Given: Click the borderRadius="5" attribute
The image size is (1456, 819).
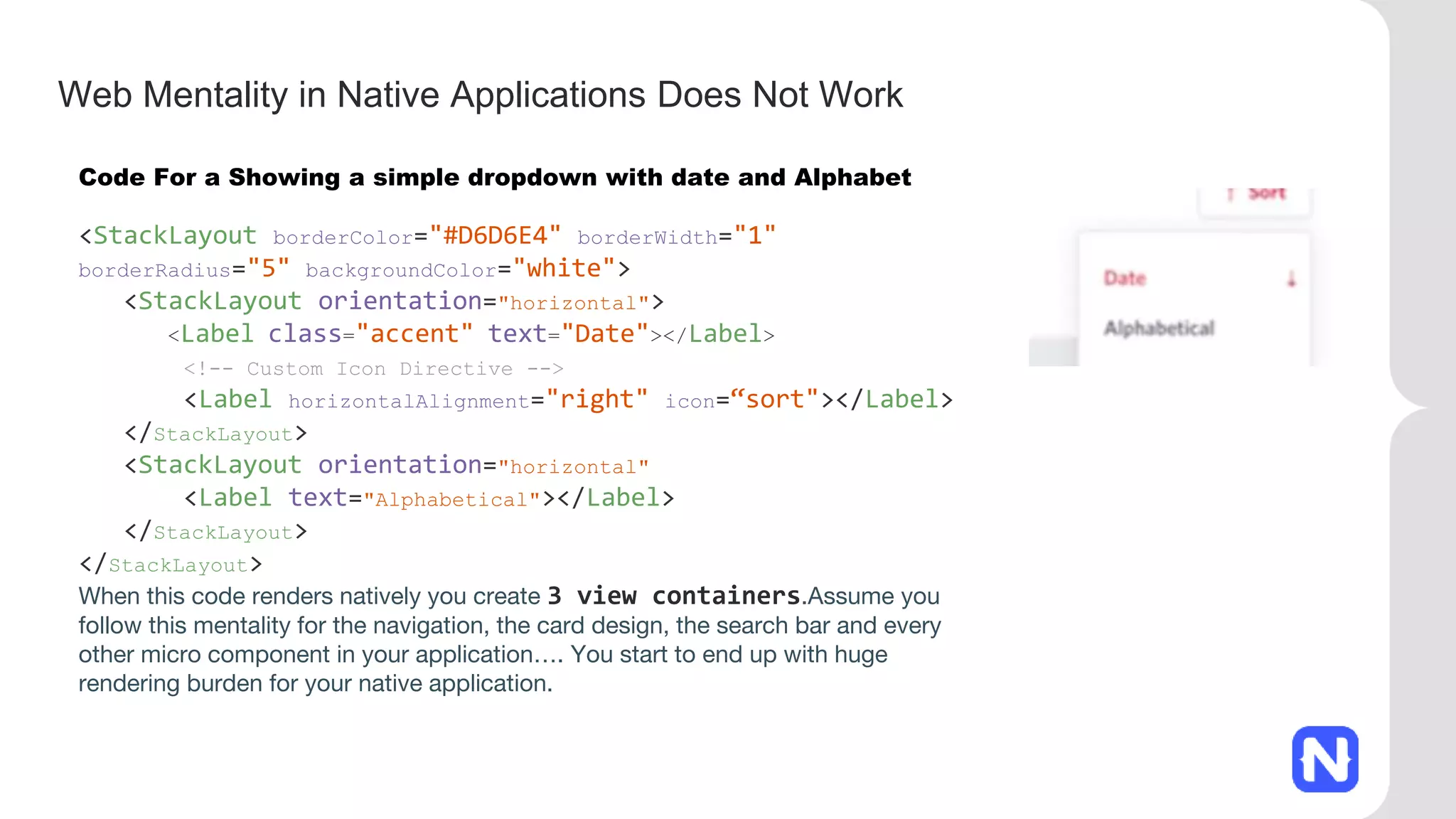Looking at the screenshot, I should 183,269.
